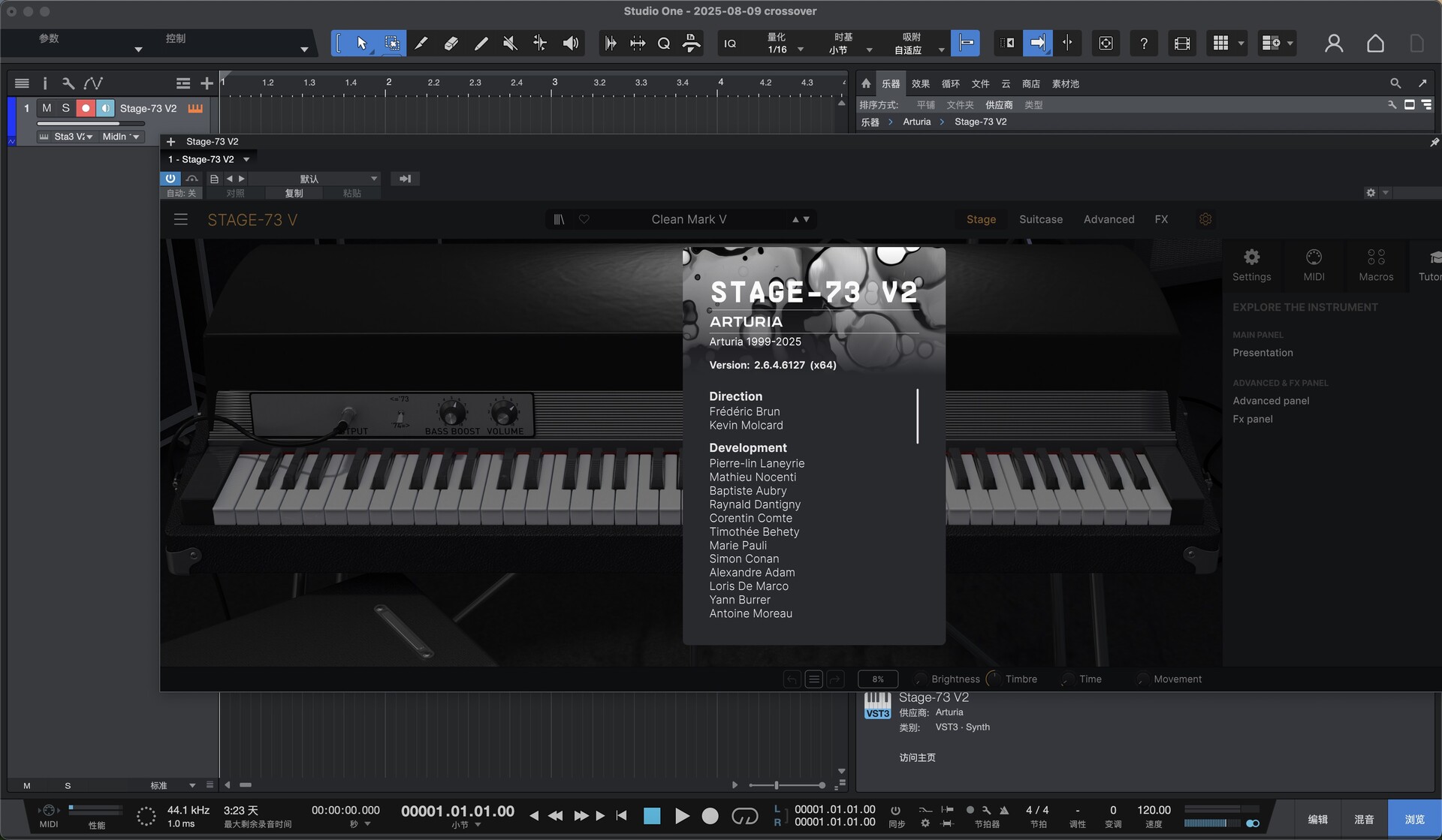Open the MIDI side panel tab
This screenshot has height=840, width=1442.
click(x=1314, y=265)
